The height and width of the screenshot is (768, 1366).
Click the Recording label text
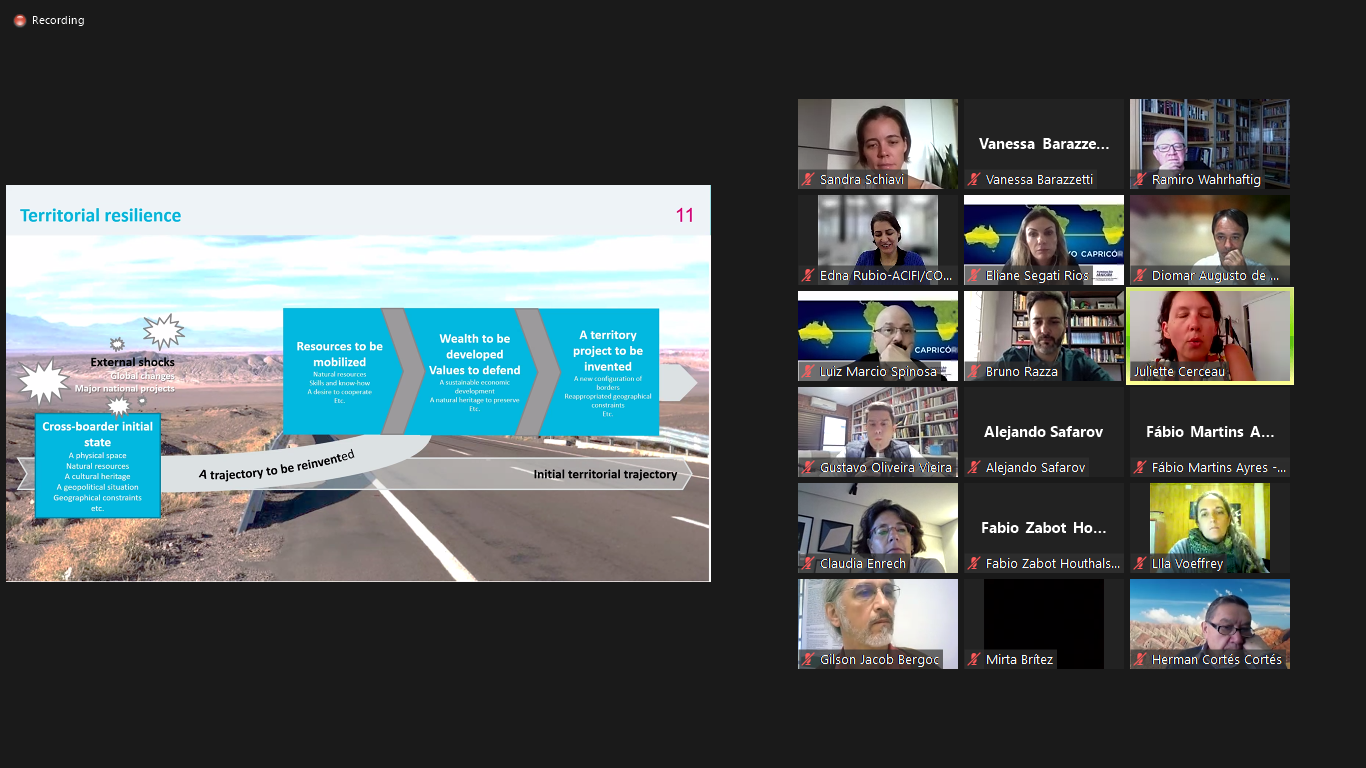(58, 20)
